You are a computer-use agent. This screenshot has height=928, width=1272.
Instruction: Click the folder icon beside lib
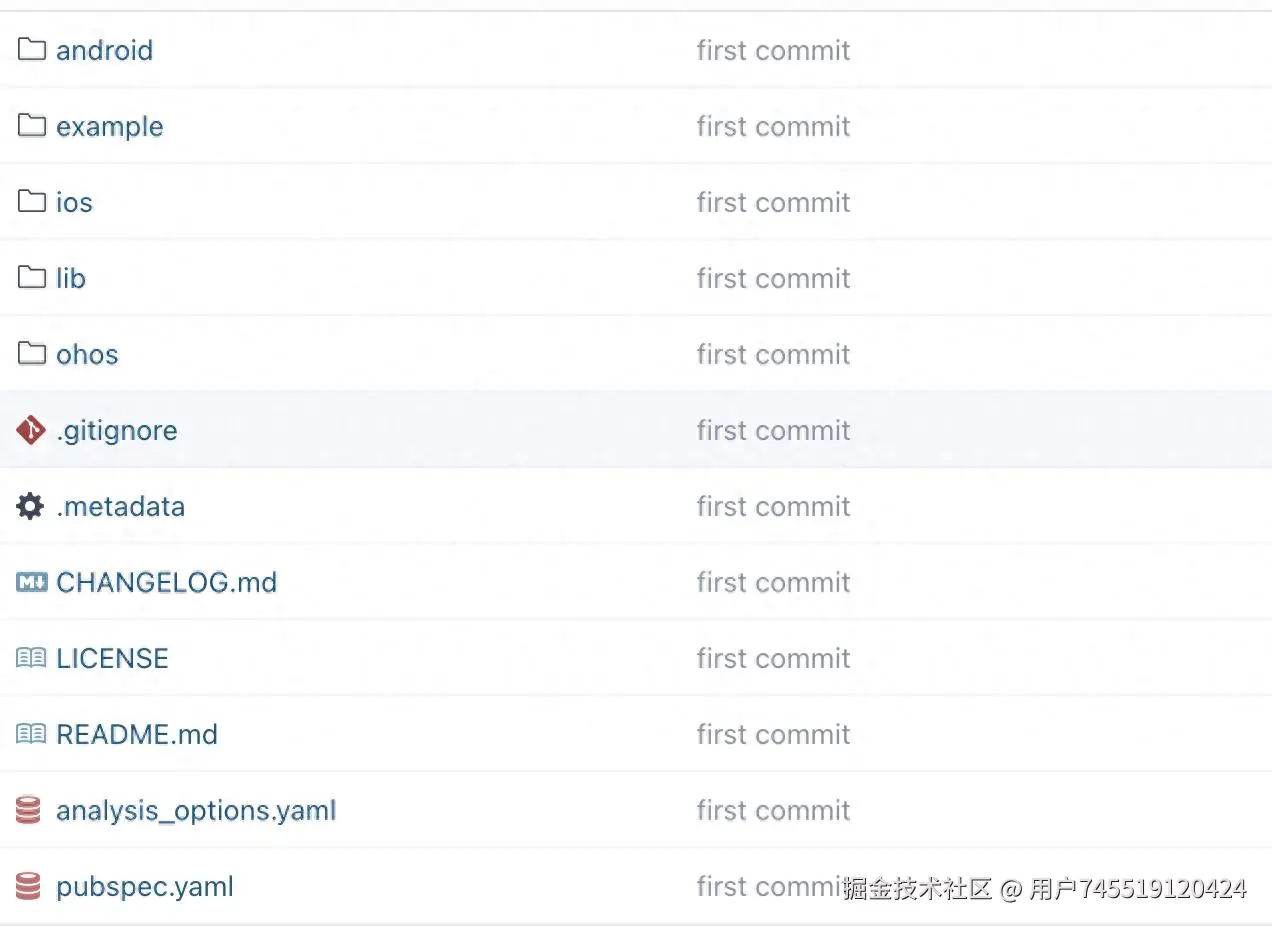point(32,277)
